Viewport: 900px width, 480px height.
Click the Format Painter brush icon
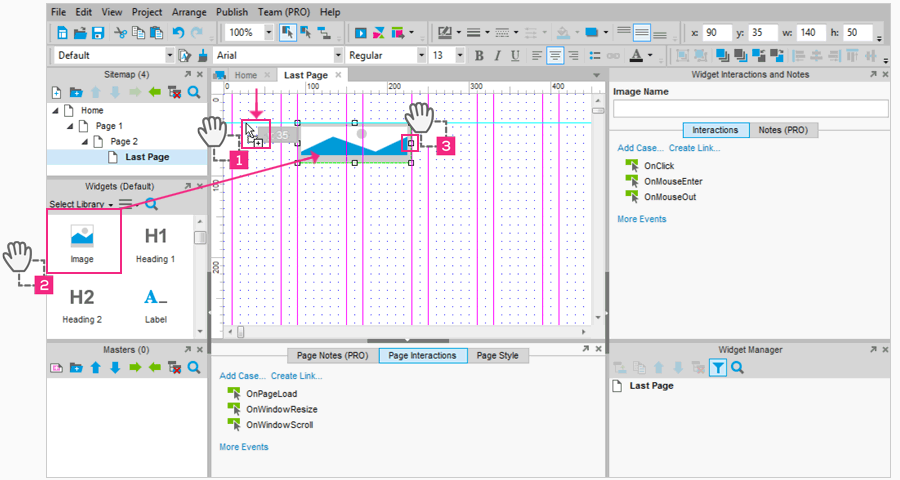[203, 55]
